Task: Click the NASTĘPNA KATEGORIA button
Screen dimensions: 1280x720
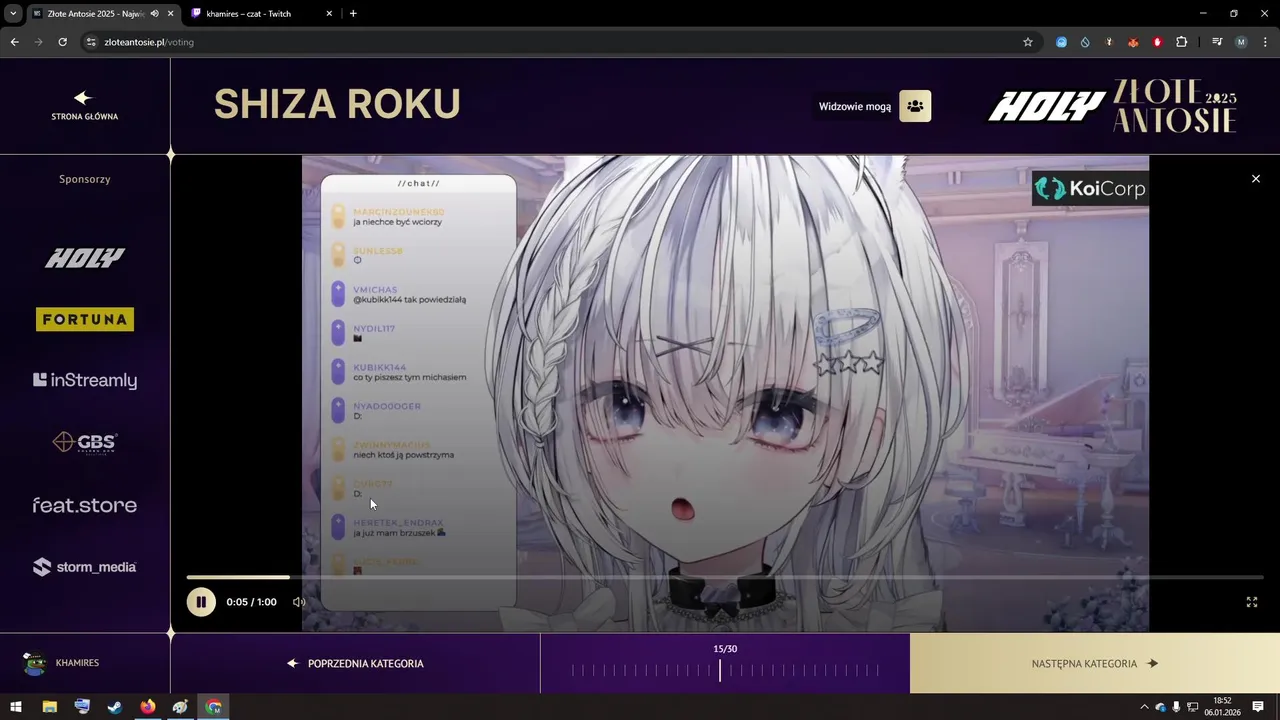Action: click(x=1095, y=663)
